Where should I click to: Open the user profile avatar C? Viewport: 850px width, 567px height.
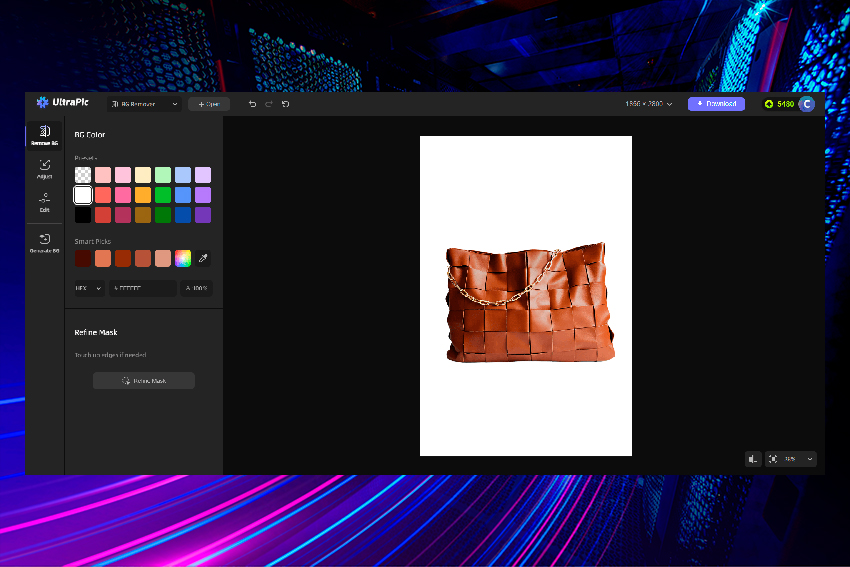tap(807, 104)
